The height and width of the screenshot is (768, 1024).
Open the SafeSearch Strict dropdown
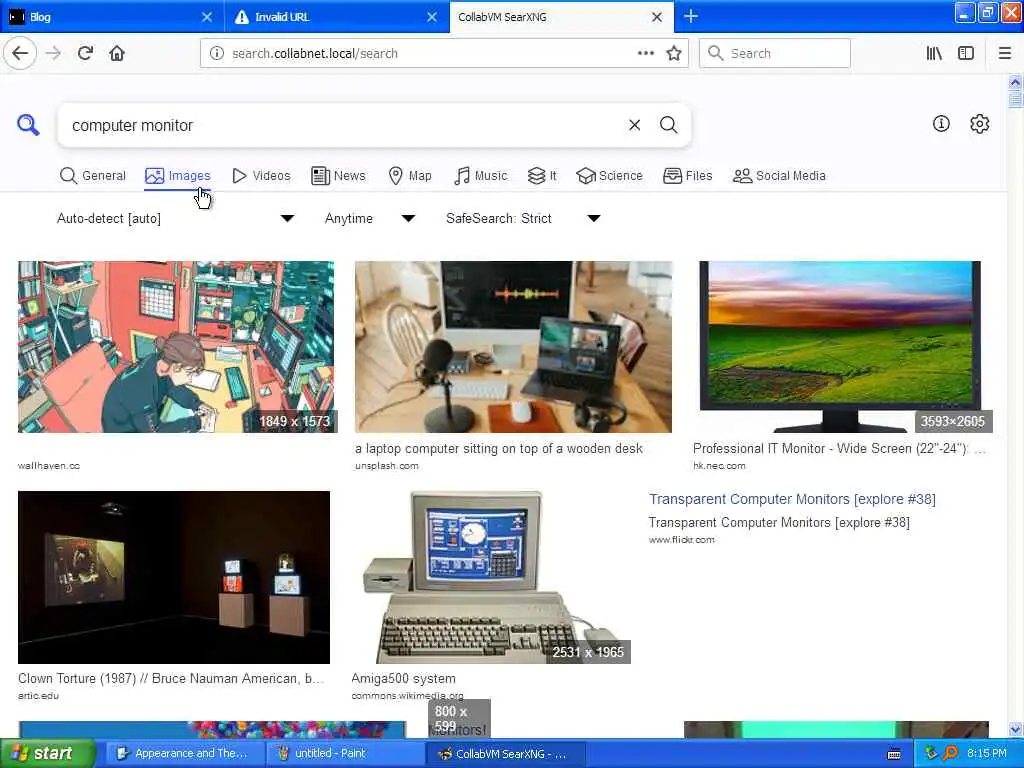point(522,218)
